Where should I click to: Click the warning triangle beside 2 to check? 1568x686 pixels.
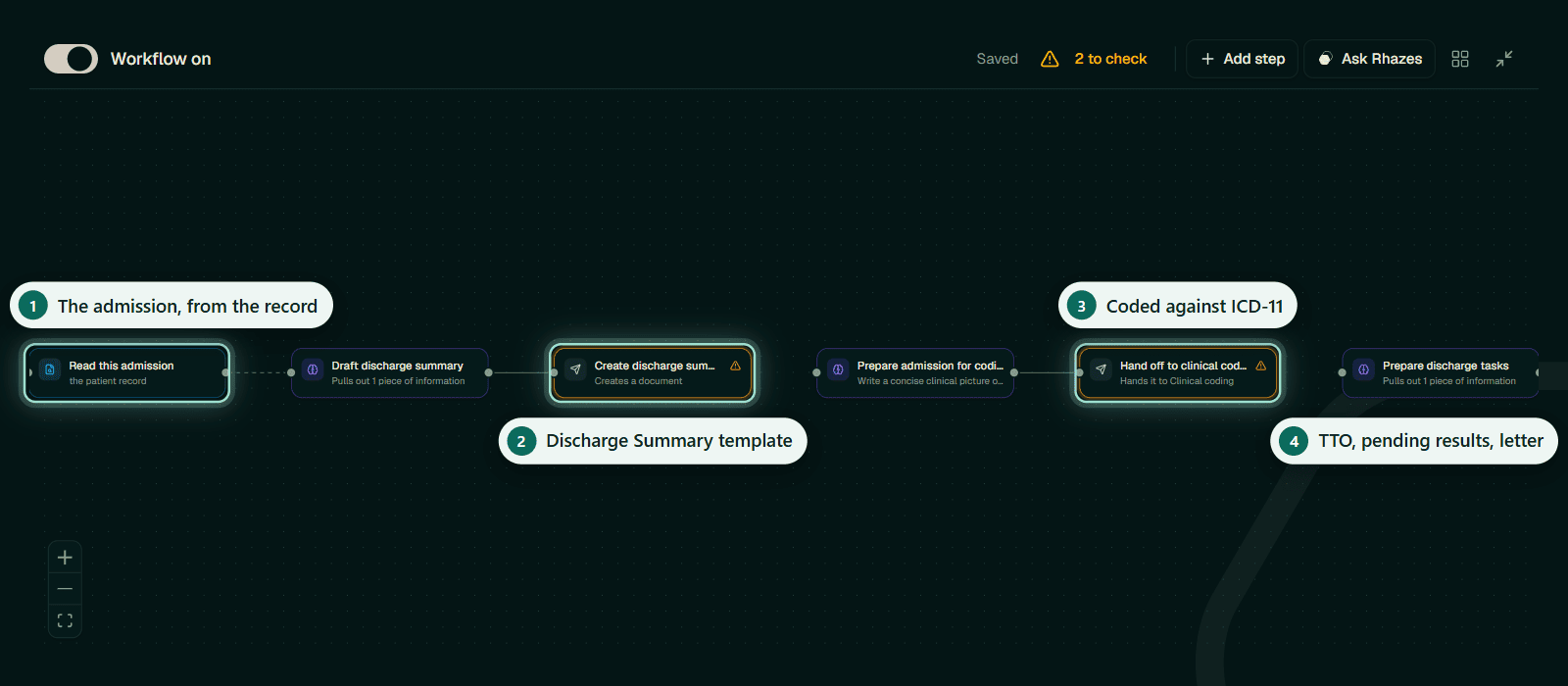click(x=1050, y=59)
